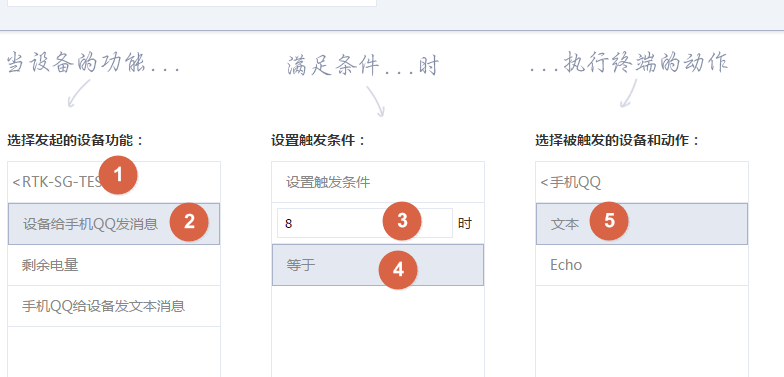Select 设备给手机QQ发消息 function
This screenshot has height=377, width=784.
114,224
